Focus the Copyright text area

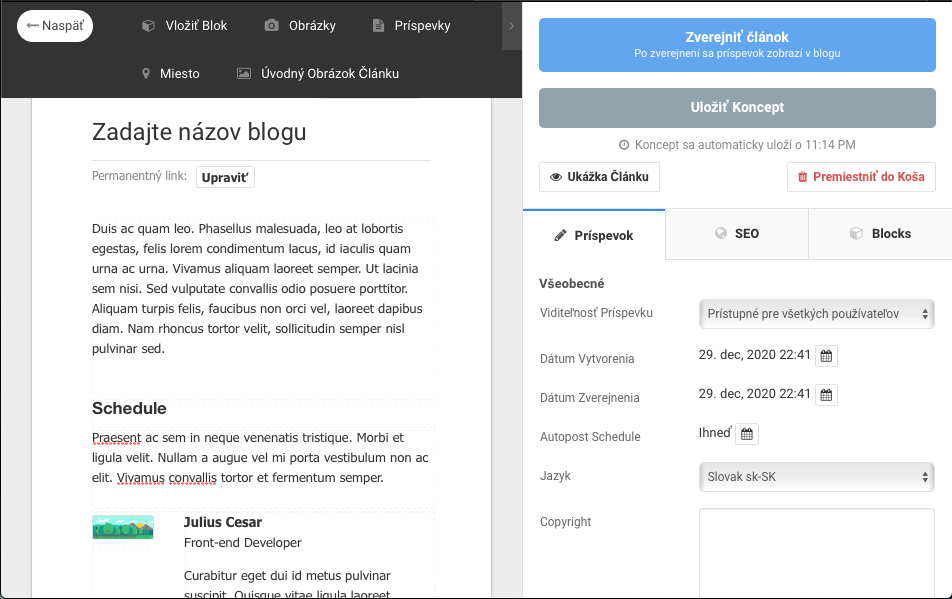pyautogui.click(x=817, y=553)
